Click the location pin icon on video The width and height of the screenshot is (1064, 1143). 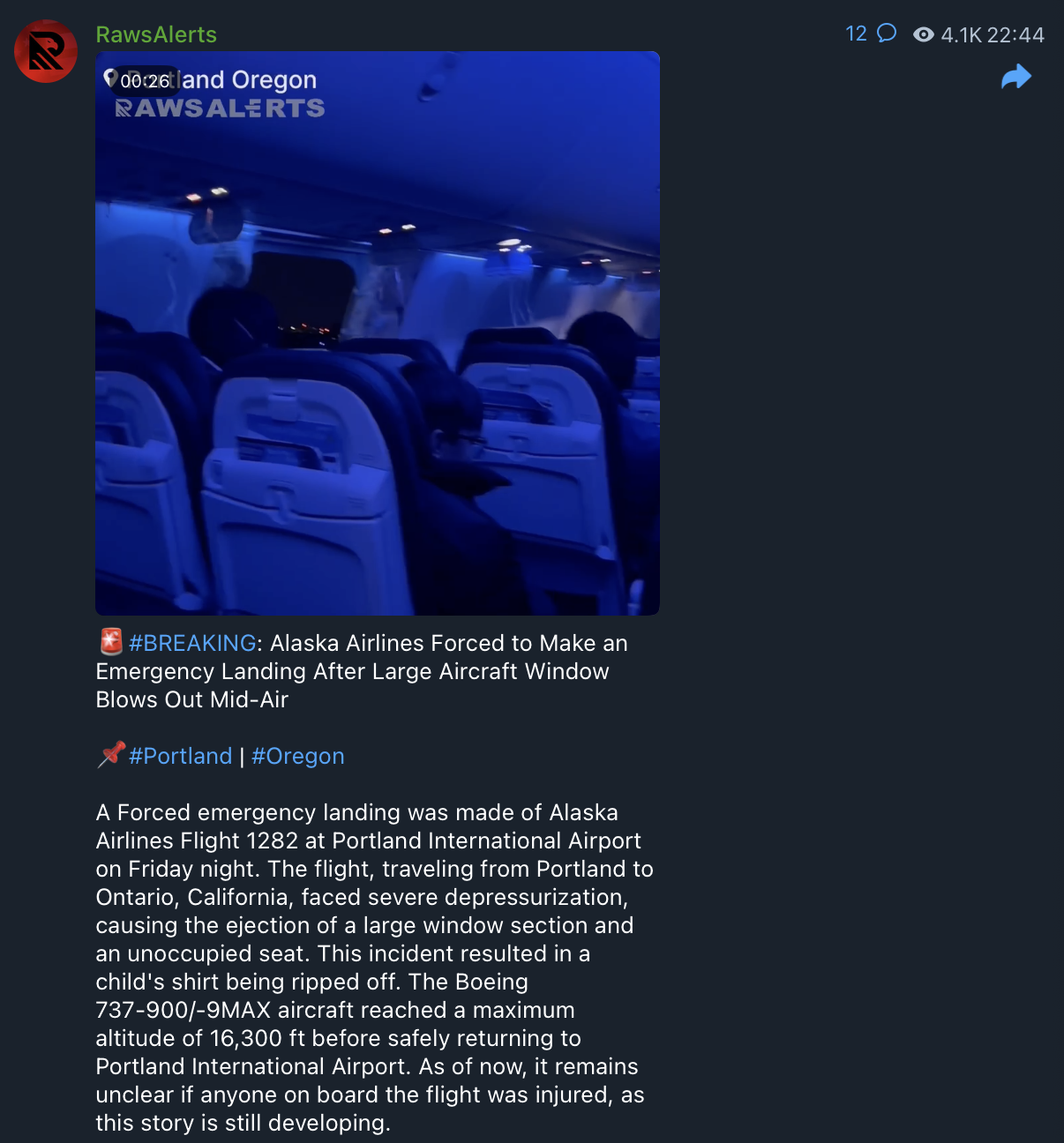tap(109, 78)
